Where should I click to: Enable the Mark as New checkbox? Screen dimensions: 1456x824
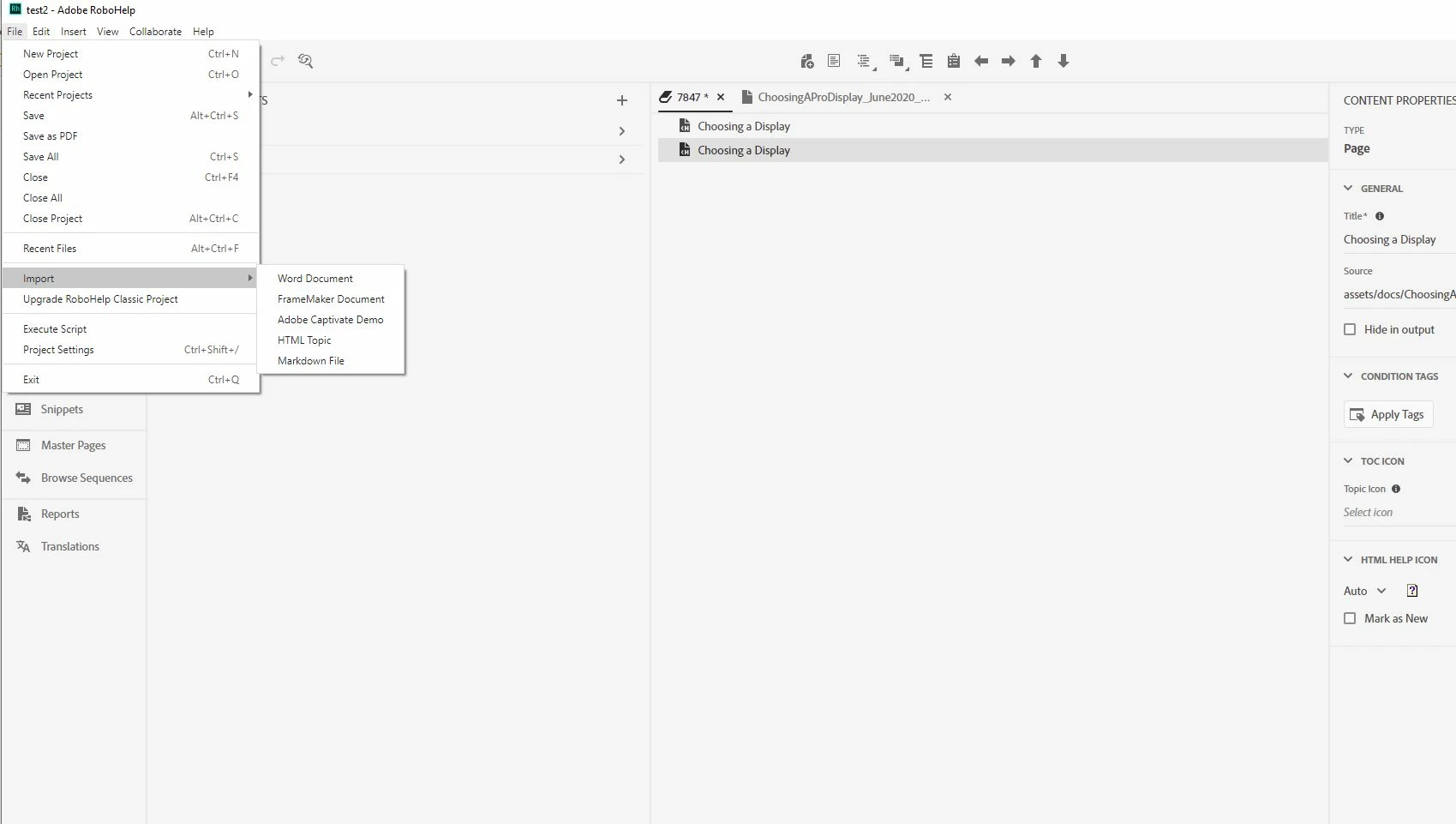(1350, 618)
